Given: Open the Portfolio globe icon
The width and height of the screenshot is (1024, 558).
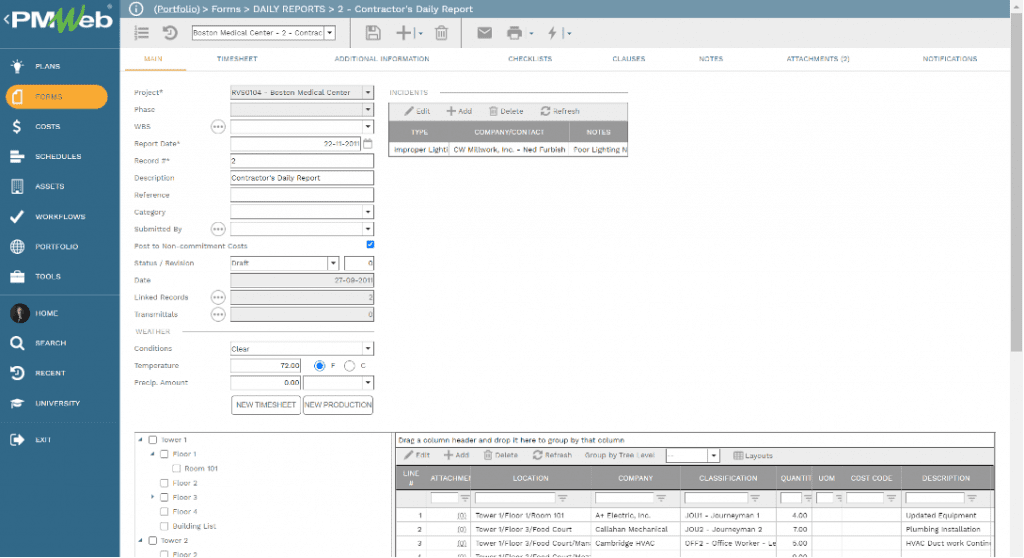Looking at the screenshot, I should [x=17, y=246].
